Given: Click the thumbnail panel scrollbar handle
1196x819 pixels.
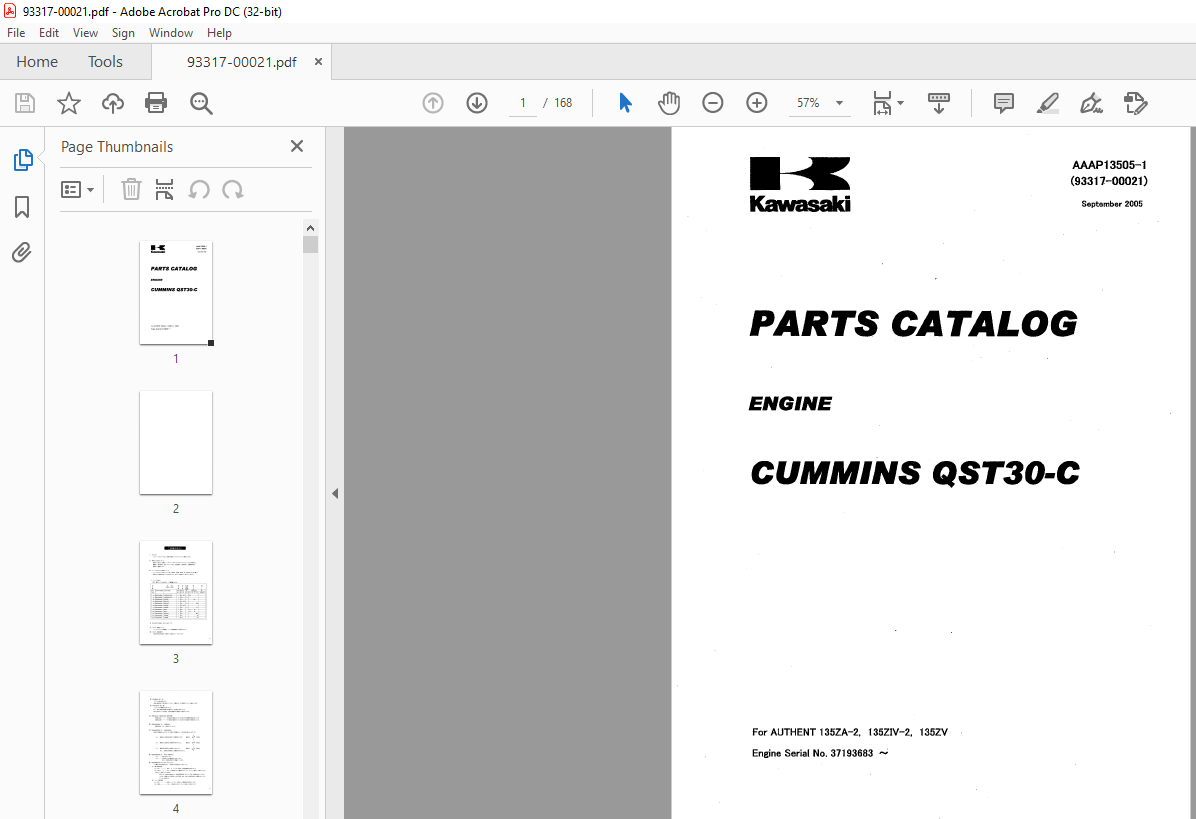Looking at the screenshot, I should click(310, 245).
